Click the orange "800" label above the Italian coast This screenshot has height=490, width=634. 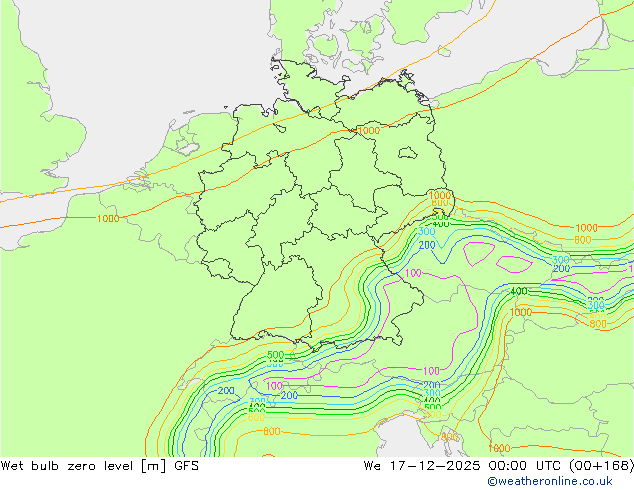coord(272,431)
